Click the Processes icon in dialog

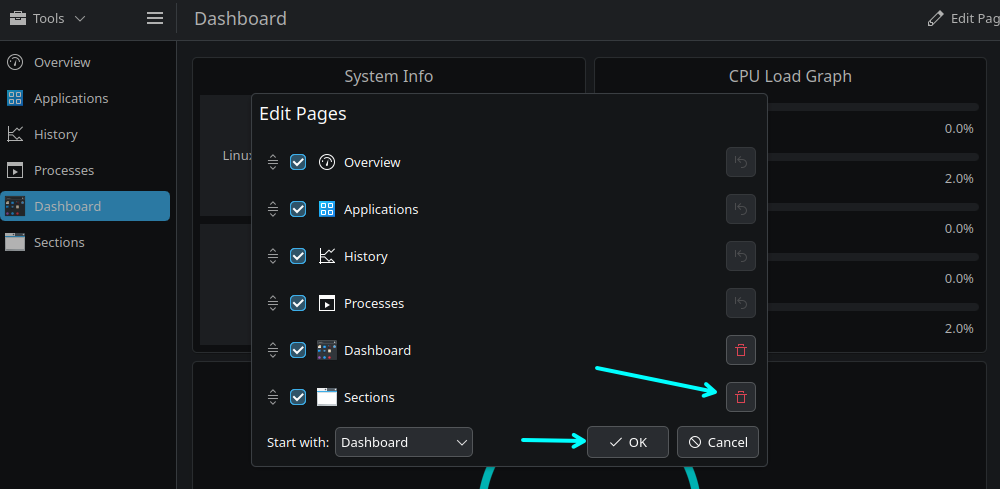click(327, 303)
